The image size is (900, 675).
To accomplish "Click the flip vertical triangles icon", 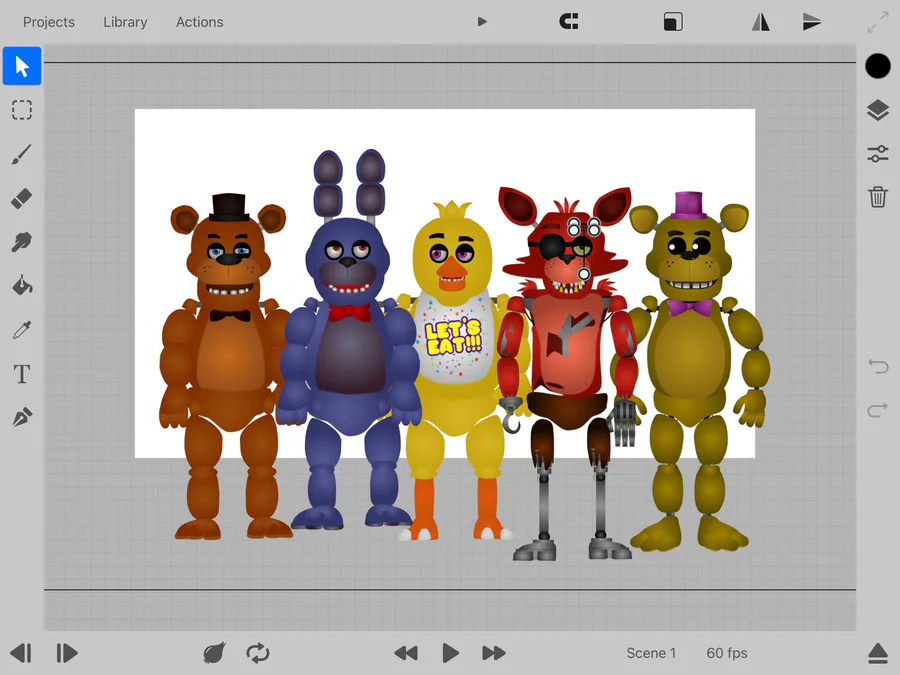I will (x=812, y=22).
